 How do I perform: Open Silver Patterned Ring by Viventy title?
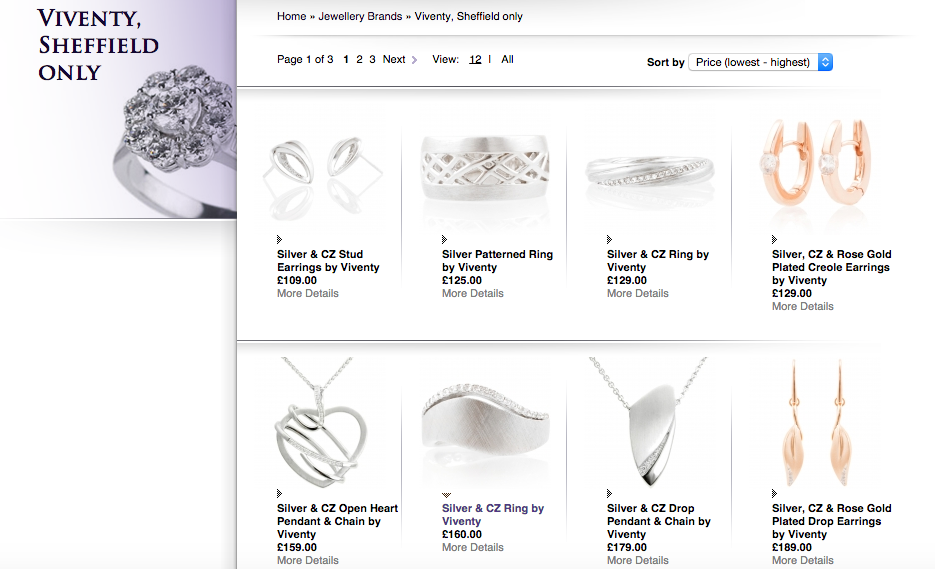pos(497,261)
